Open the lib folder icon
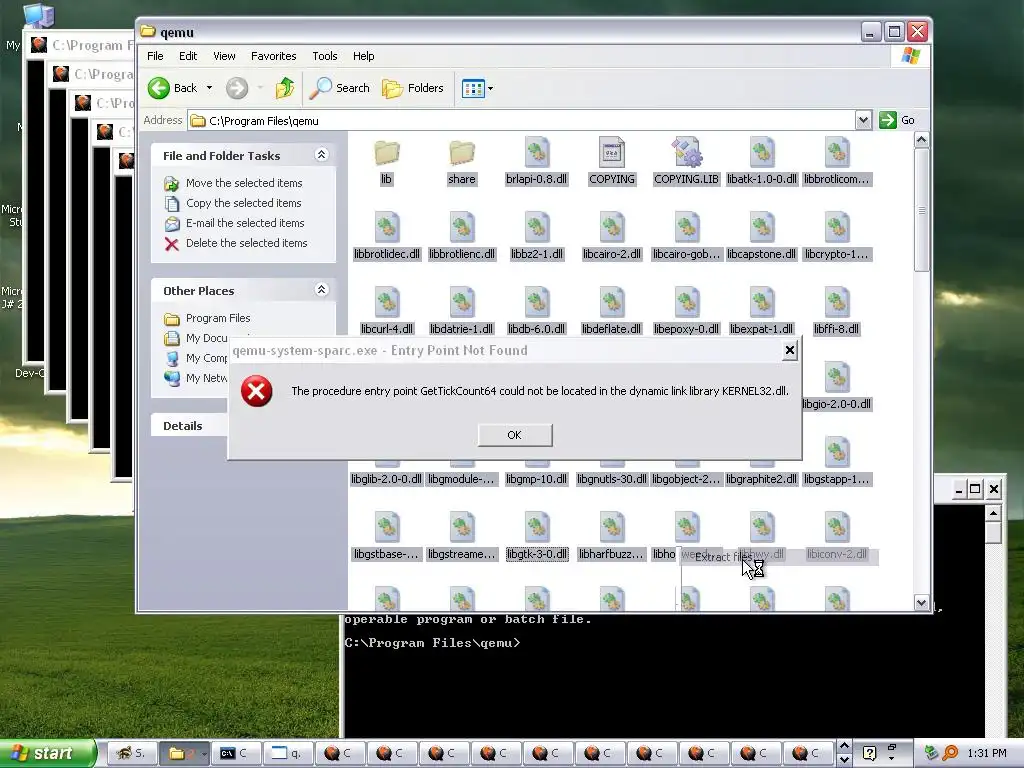Image resolution: width=1024 pixels, height=768 pixels. pos(387,153)
